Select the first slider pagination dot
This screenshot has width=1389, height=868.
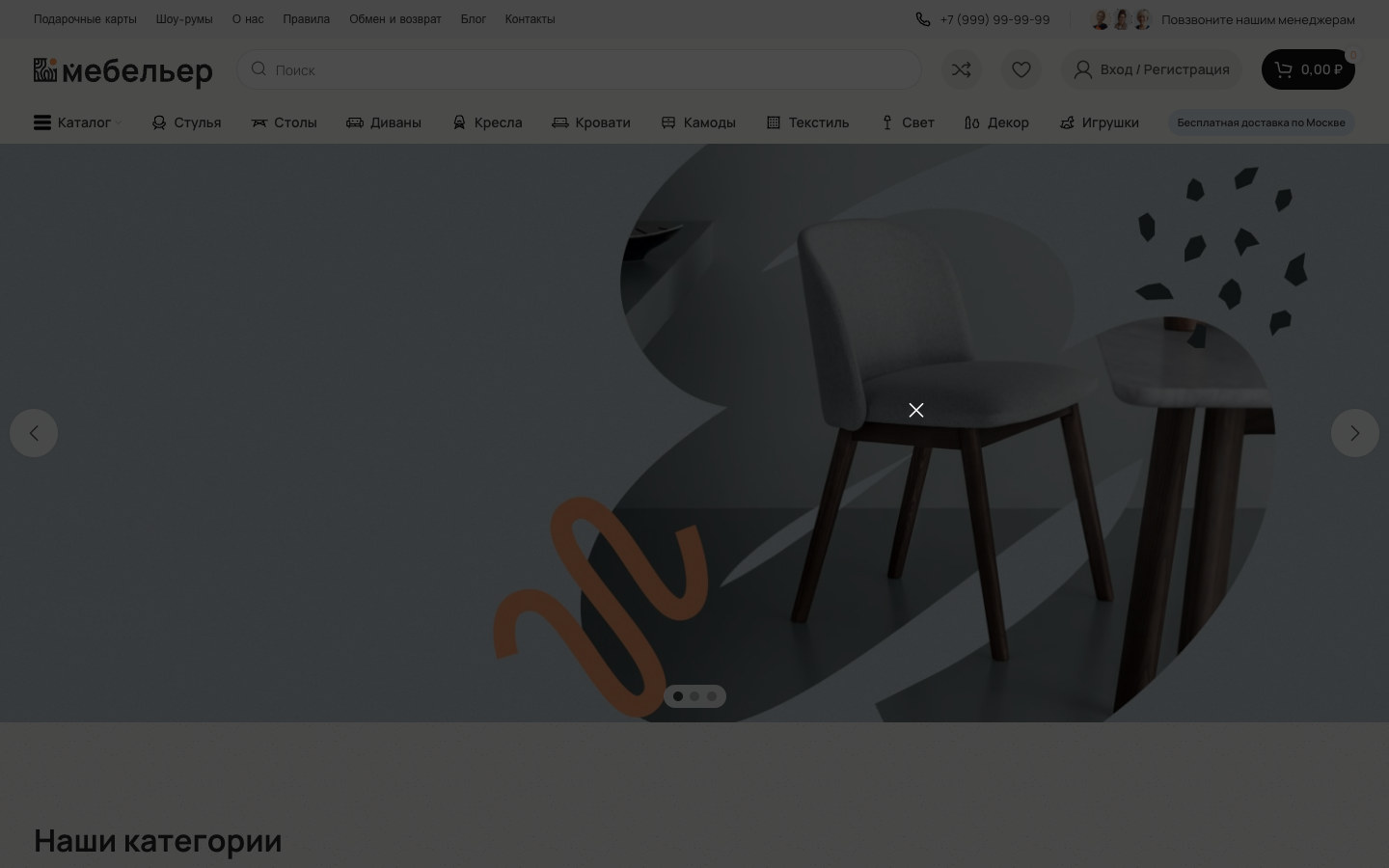tap(678, 696)
